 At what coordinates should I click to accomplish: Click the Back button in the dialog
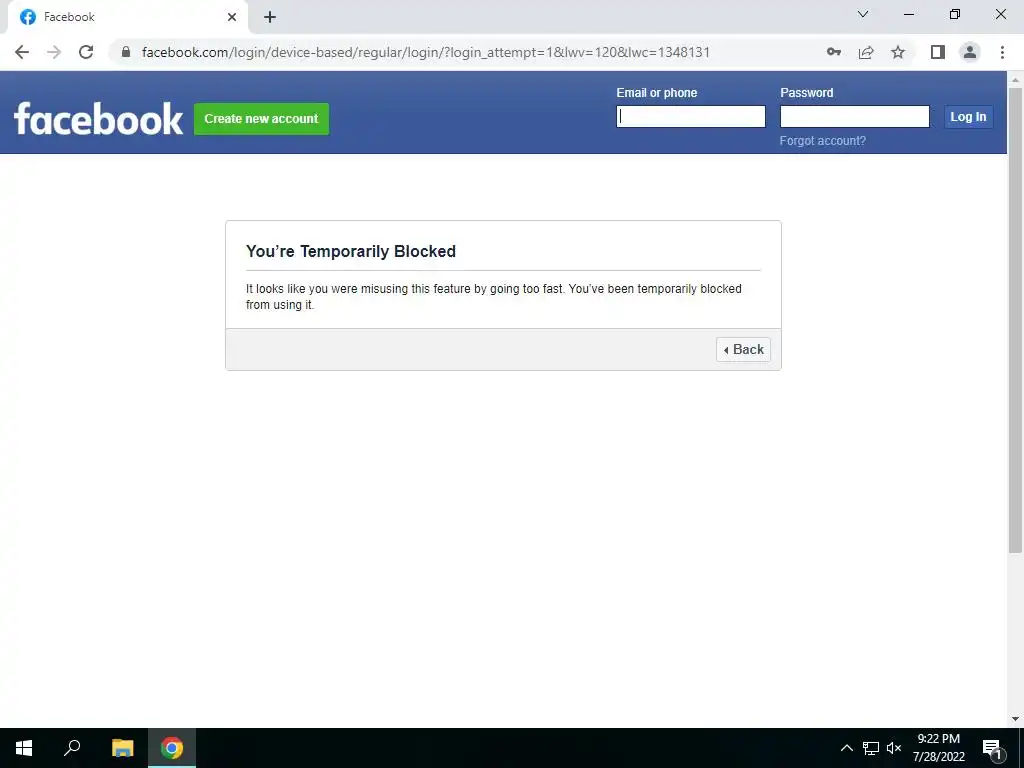tap(743, 349)
